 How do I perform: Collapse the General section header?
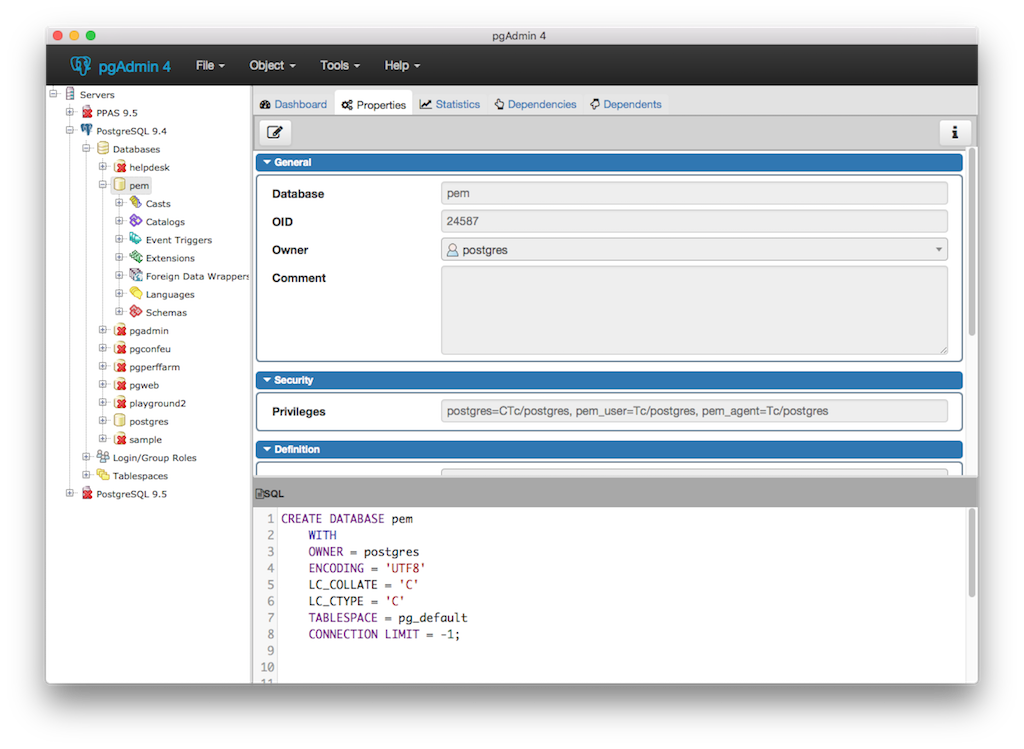point(609,162)
